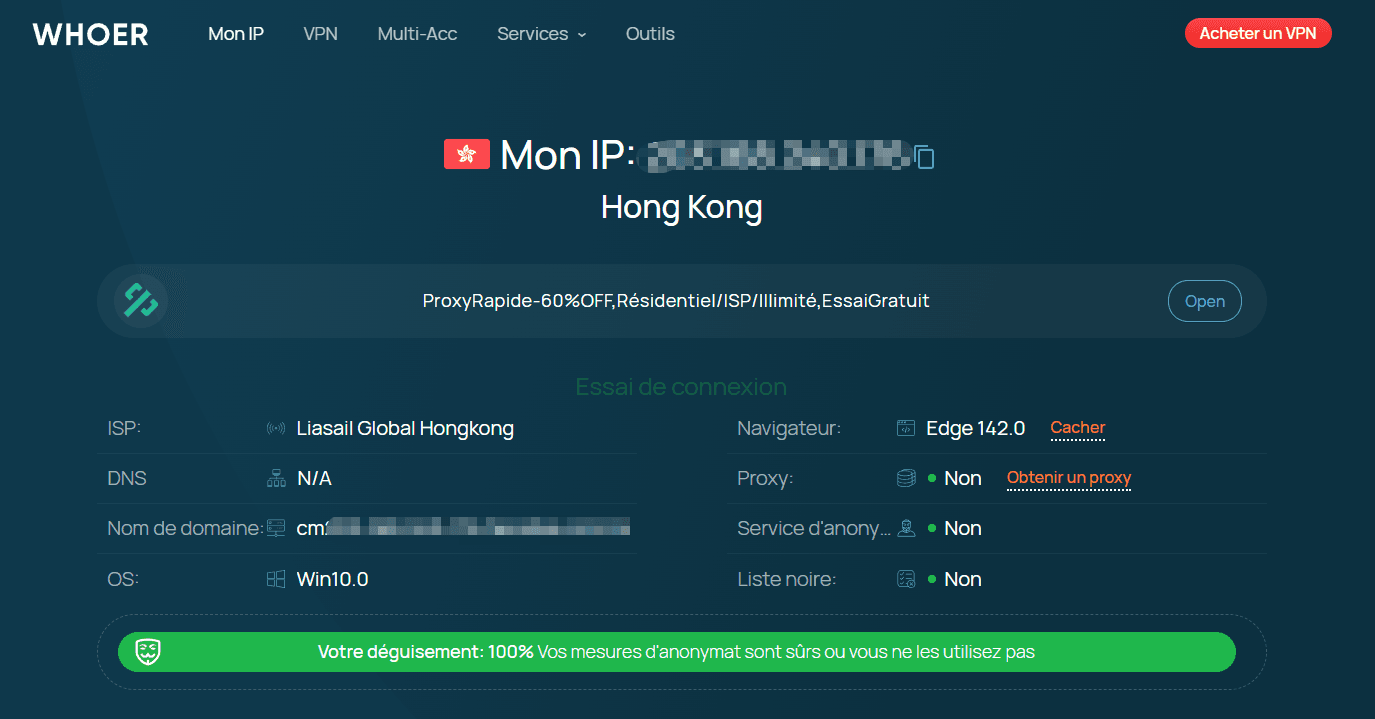Click the Cacher link next to browser

coord(1077,428)
